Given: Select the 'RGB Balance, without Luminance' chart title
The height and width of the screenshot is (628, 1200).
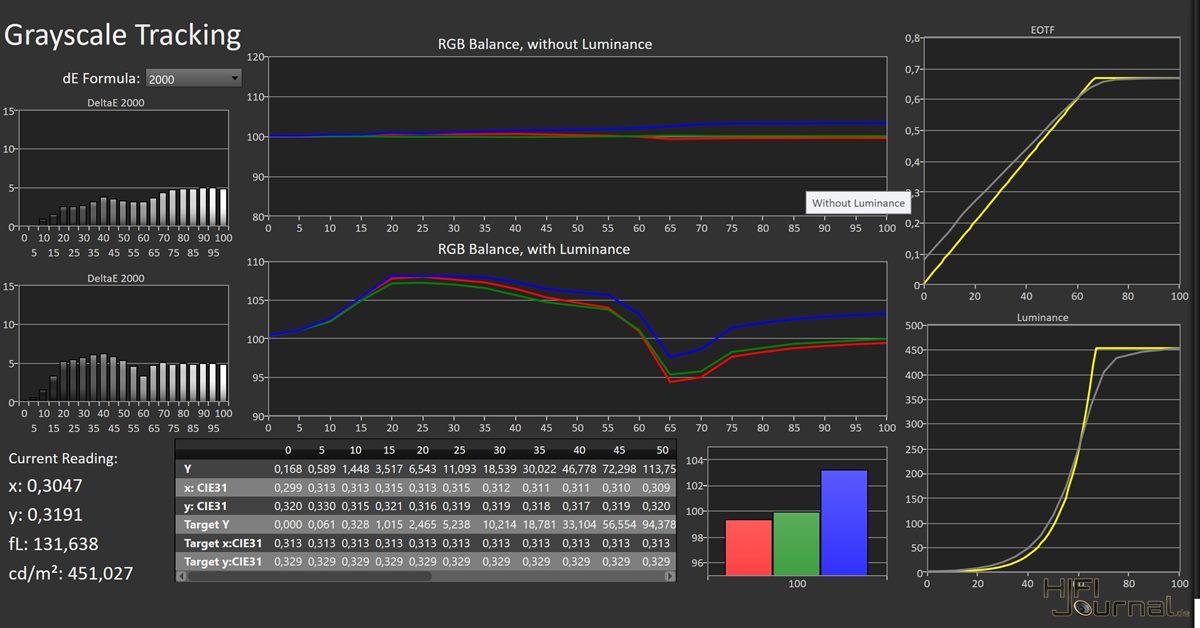Looking at the screenshot, I should point(544,44).
